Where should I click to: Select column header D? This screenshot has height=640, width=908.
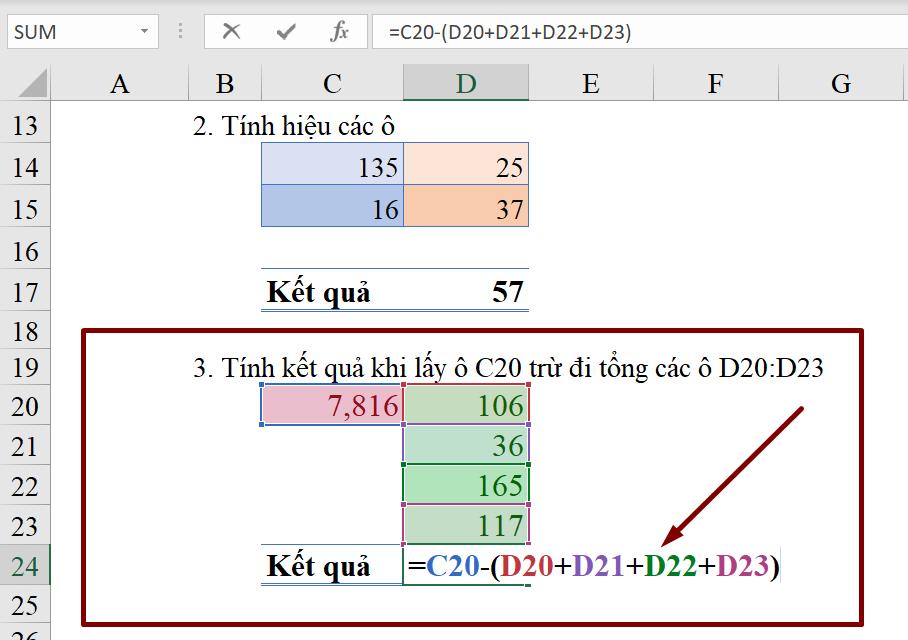[x=465, y=83]
